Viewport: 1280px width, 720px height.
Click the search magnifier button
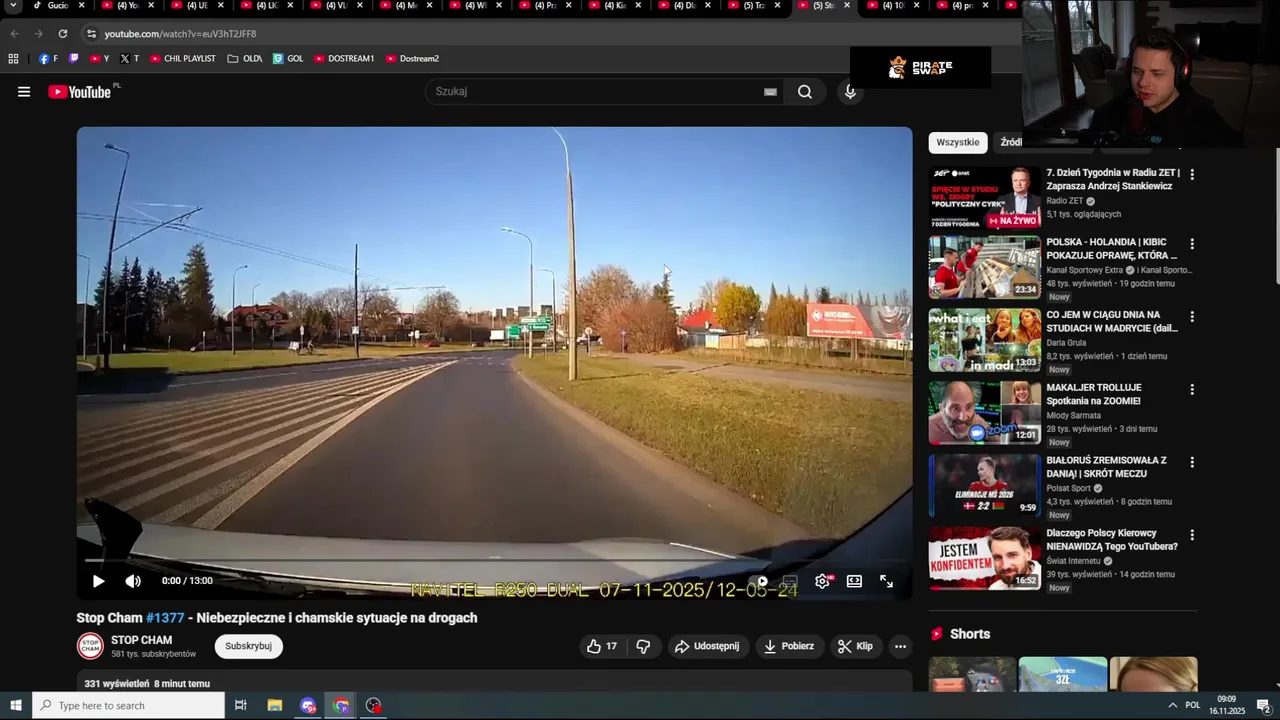tap(805, 92)
